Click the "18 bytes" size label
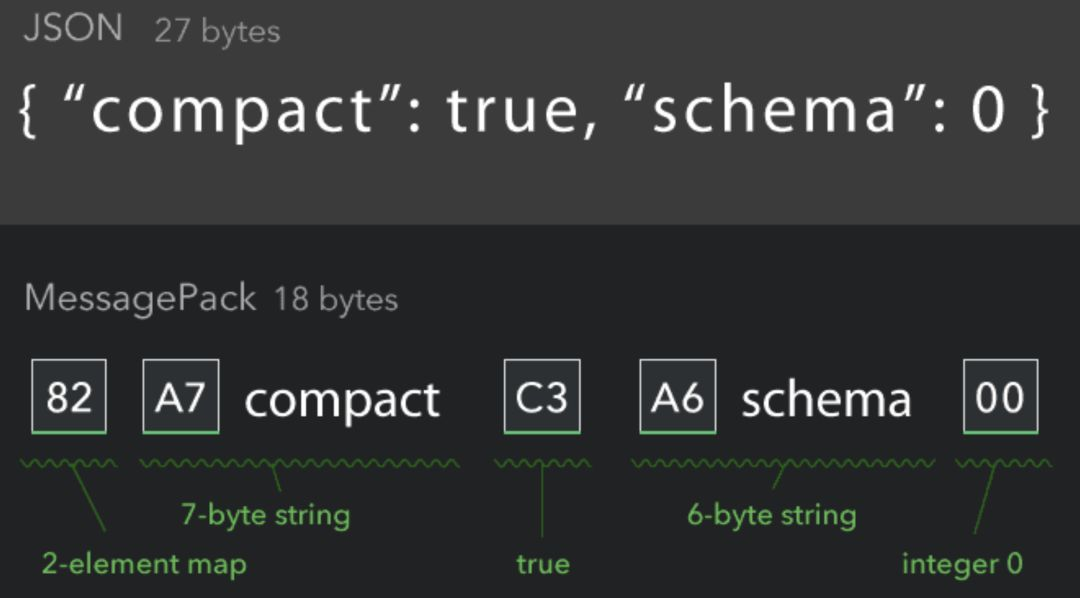Viewport: 1080px width, 598px height. [336, 300]
